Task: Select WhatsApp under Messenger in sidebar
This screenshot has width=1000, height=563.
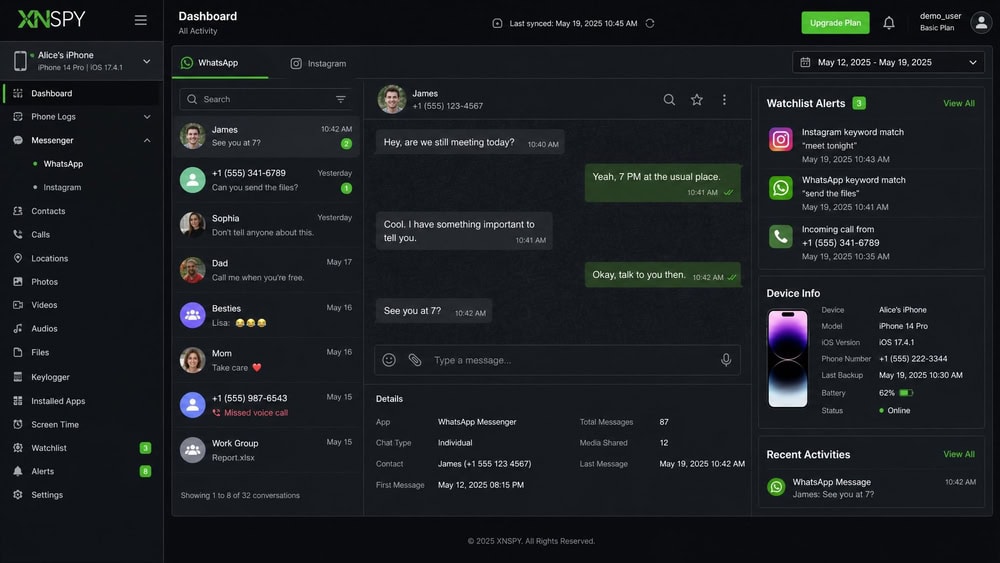Action: coord(63,164)
